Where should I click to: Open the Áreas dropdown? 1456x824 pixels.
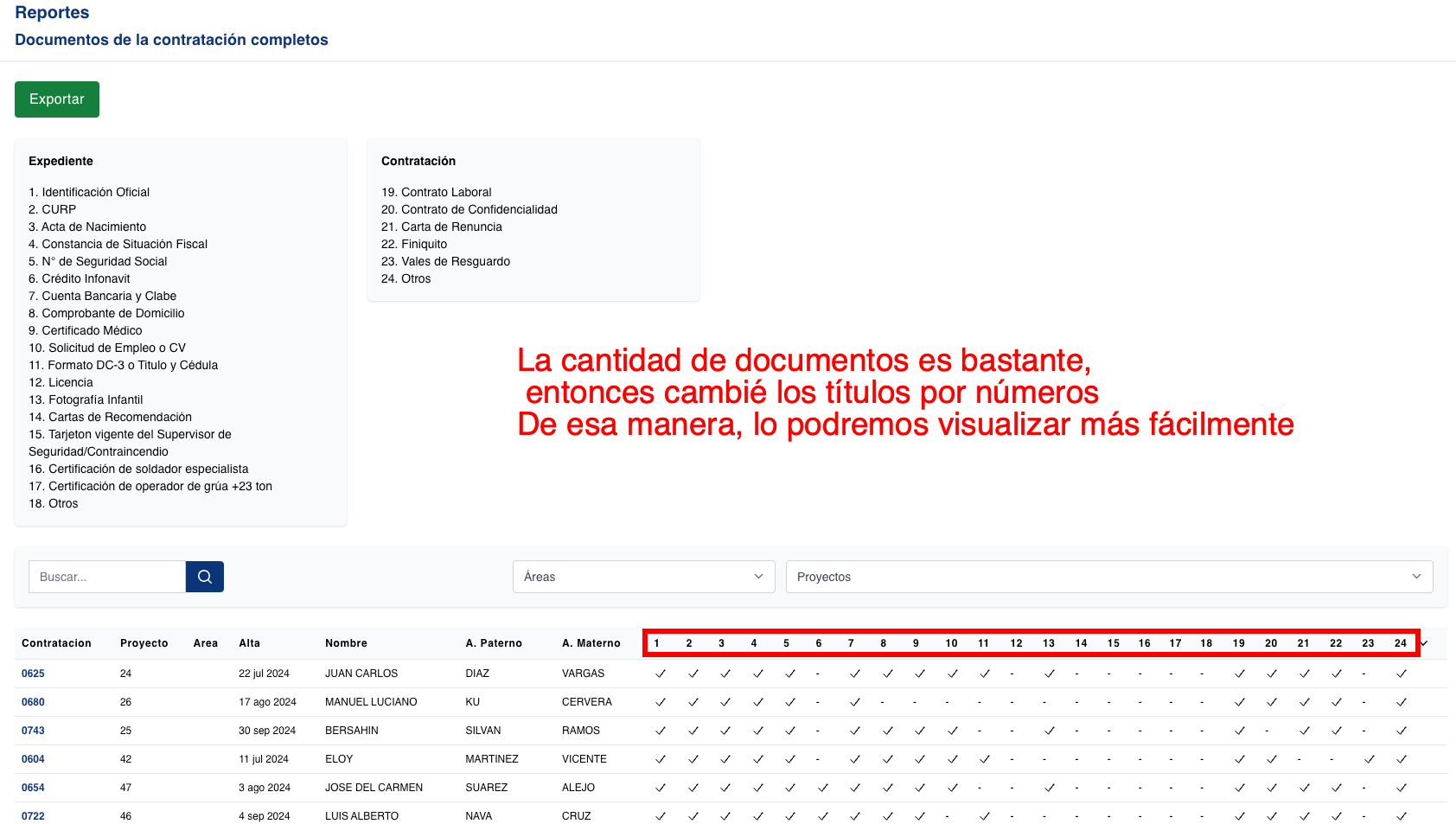[643, 576]
